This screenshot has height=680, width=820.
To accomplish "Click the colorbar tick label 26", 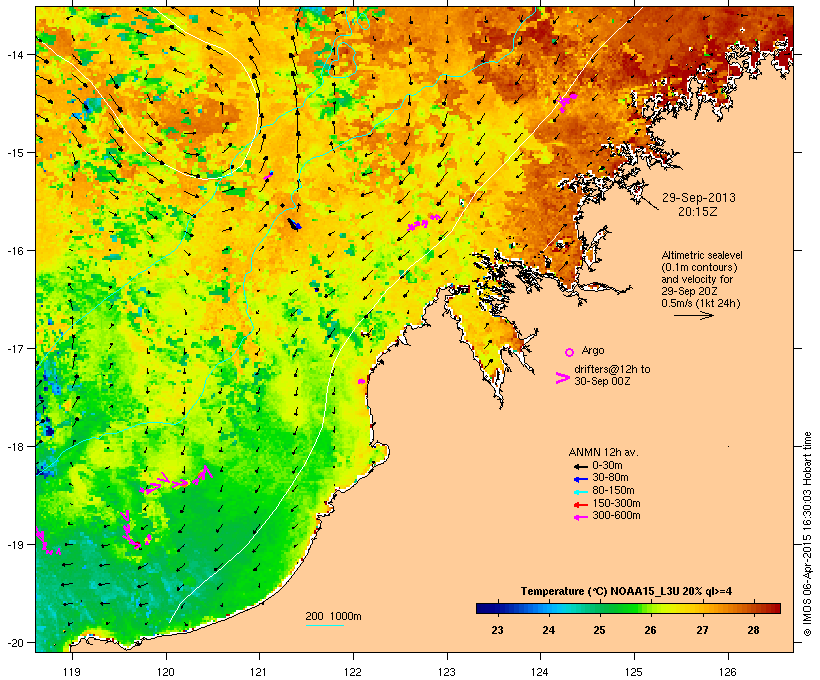I will [651, 630].
